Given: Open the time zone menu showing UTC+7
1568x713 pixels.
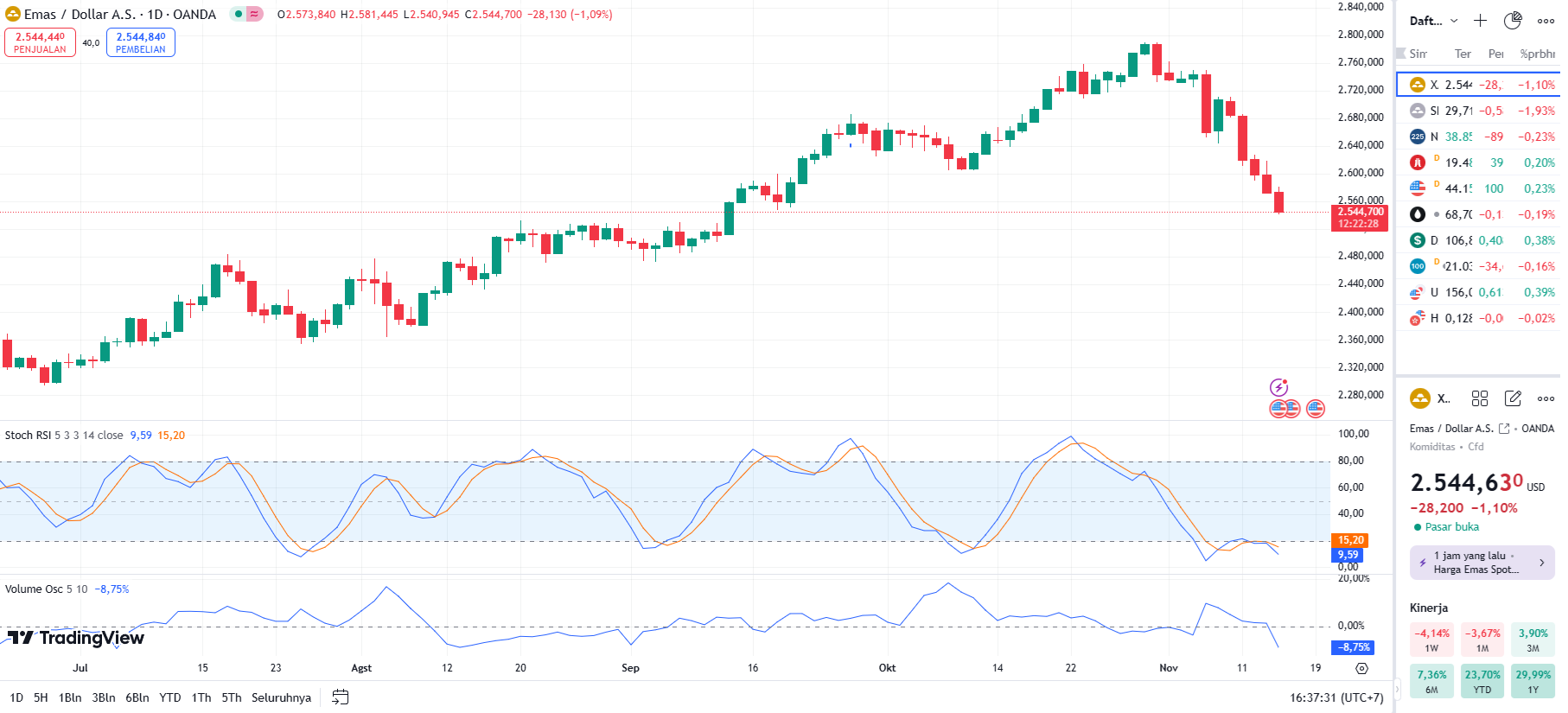Looking at the screenshot, I should (1336, 697).
